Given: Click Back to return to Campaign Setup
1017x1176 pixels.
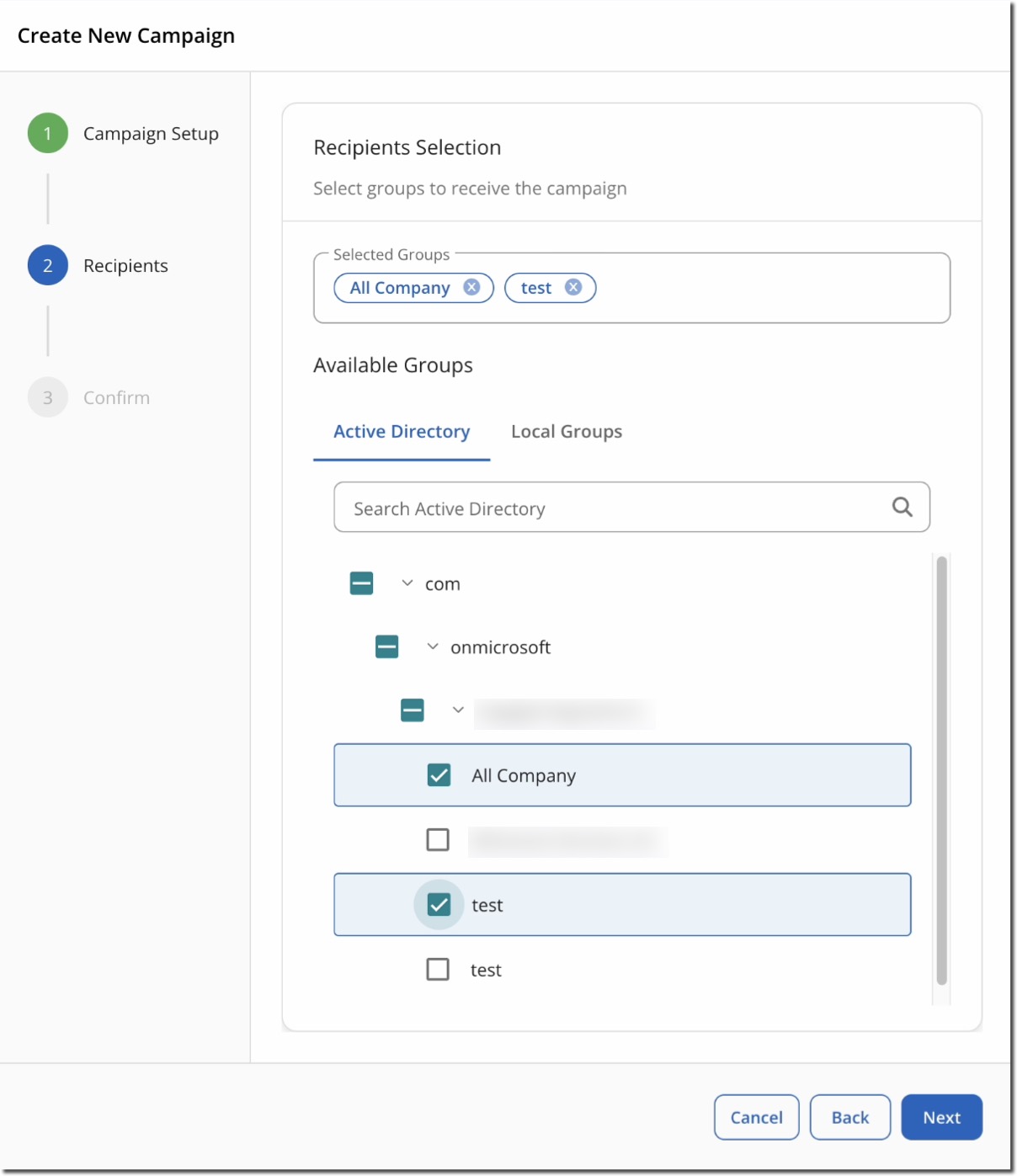Looking at the screenshot, I should point(849,1116).
